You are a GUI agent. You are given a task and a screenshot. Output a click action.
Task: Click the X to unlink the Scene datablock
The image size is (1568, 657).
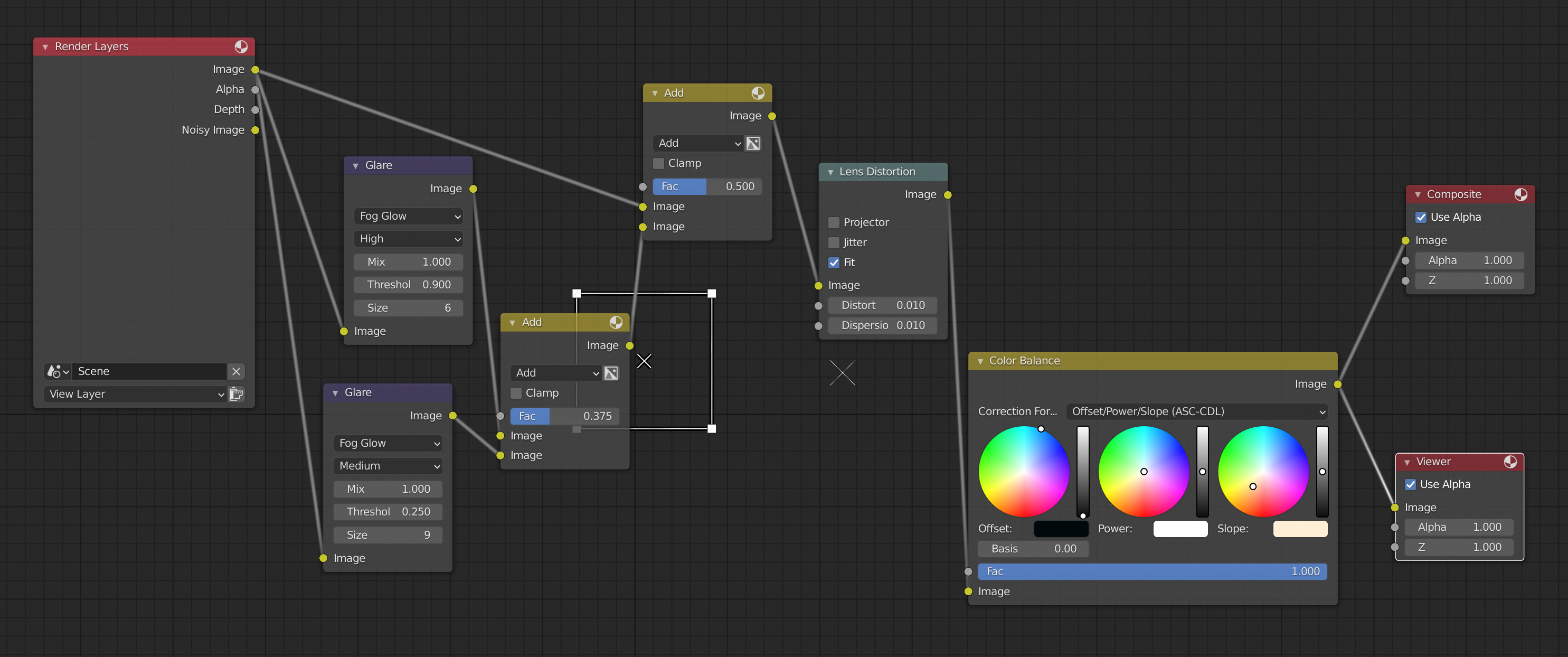click(x=236, y=371)
